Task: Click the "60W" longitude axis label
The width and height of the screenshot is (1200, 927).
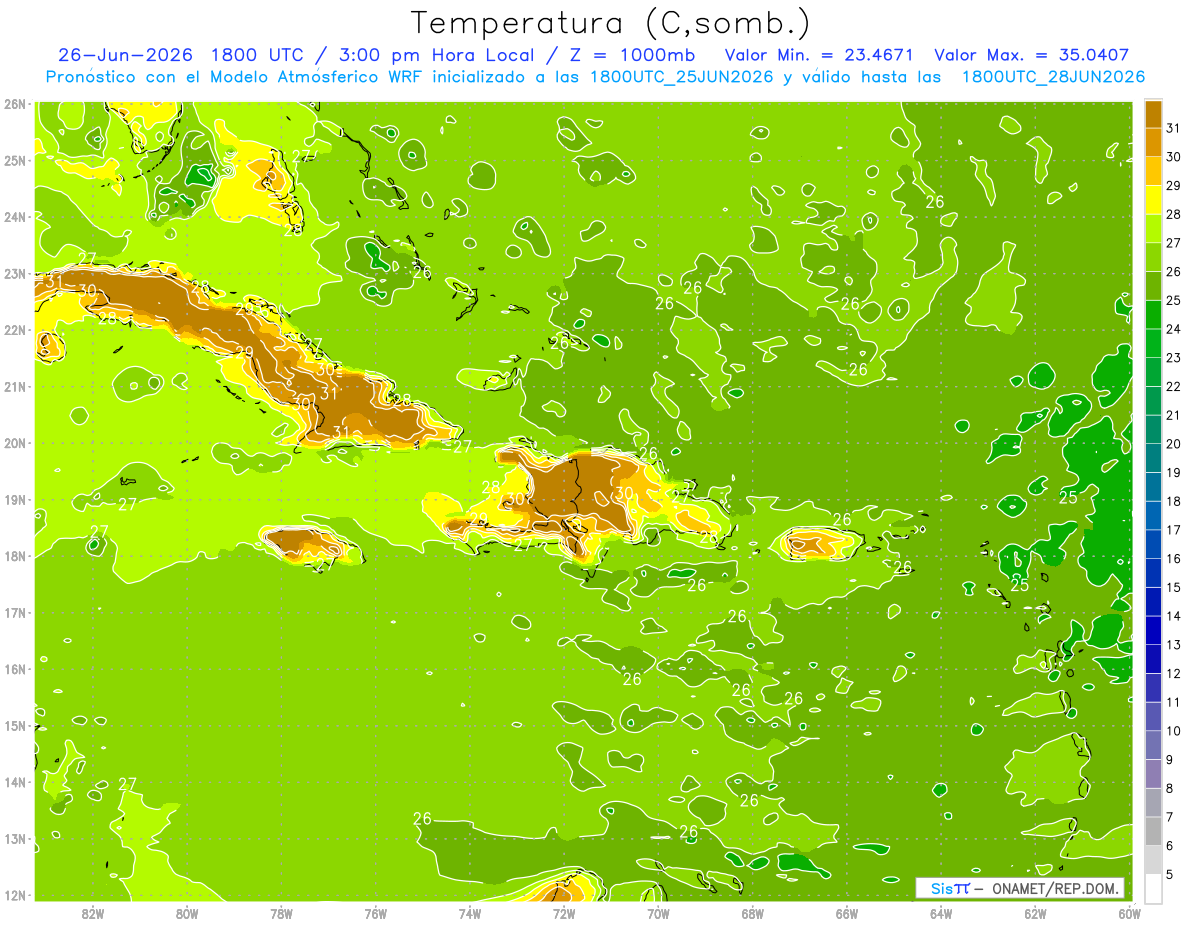Action: [x=1129, y=912]
